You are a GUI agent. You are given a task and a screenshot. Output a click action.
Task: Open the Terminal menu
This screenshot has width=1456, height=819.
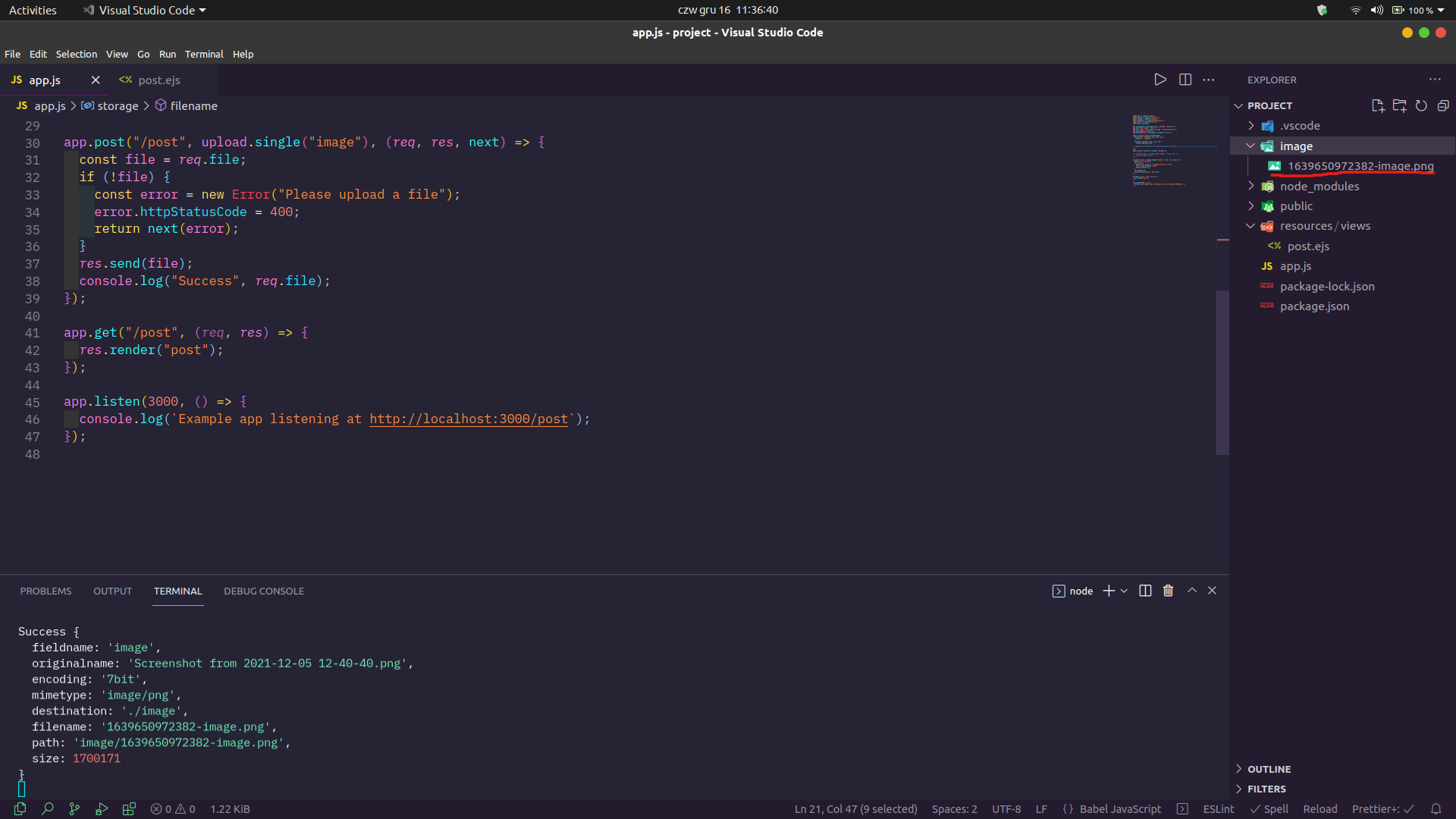204,54
